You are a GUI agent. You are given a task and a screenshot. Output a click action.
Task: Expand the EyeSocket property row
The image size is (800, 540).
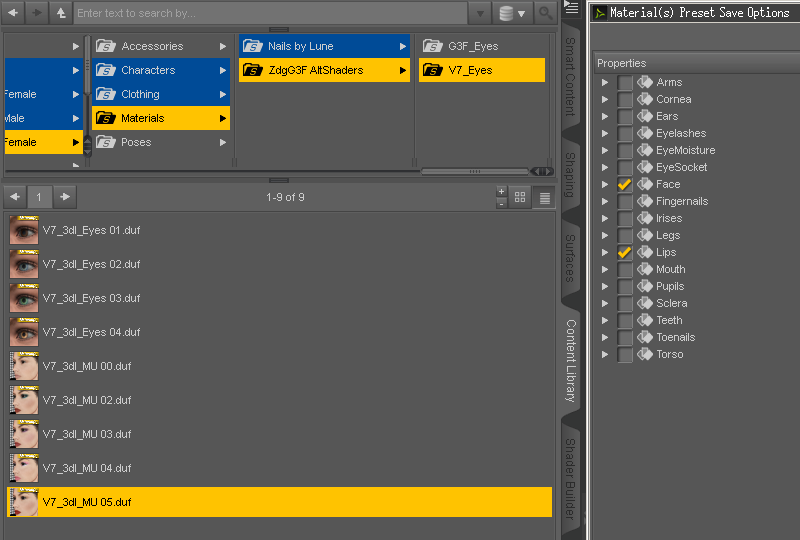[605, 167]
